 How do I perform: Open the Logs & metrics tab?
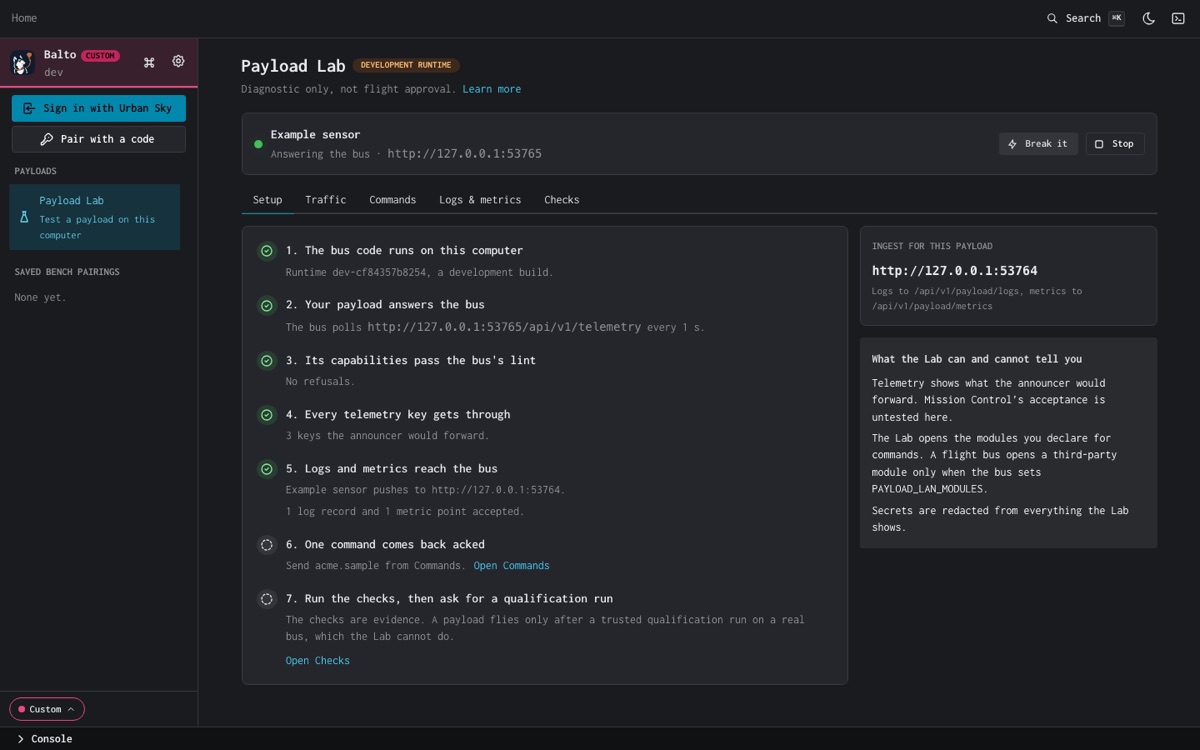click(480, 200)
